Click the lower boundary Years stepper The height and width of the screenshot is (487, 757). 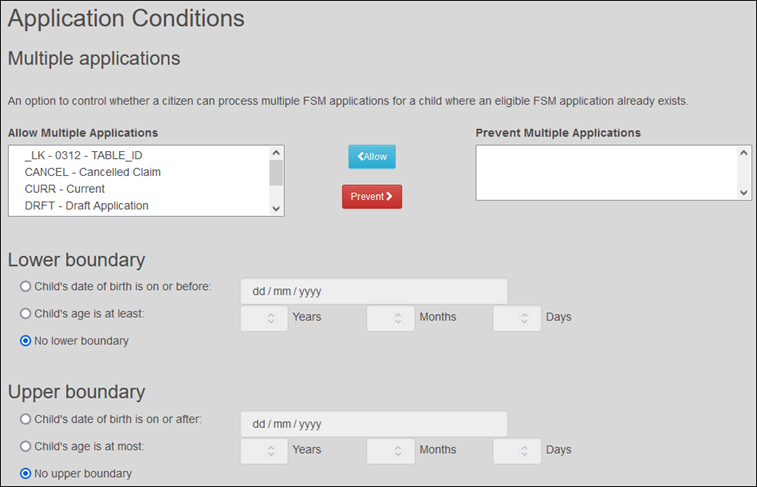click(x=265, y=318)
